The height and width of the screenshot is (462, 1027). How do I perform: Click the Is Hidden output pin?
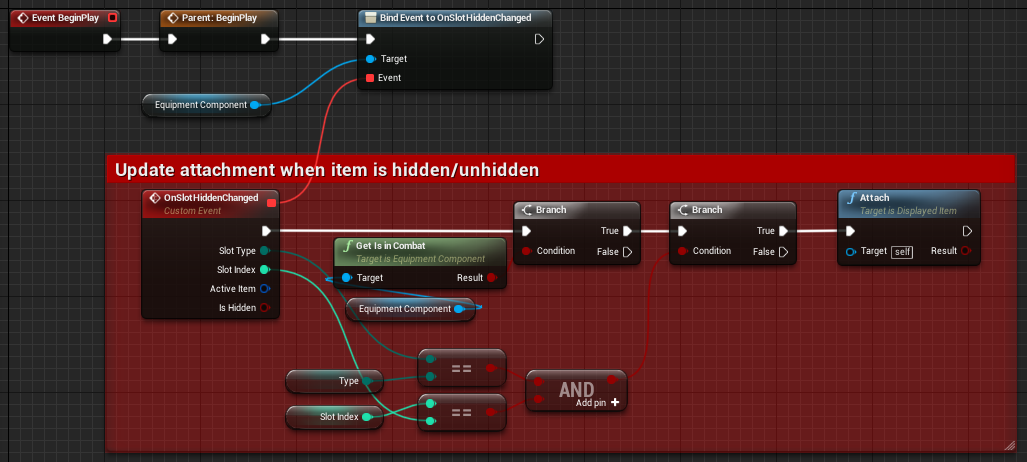point(265,308)
